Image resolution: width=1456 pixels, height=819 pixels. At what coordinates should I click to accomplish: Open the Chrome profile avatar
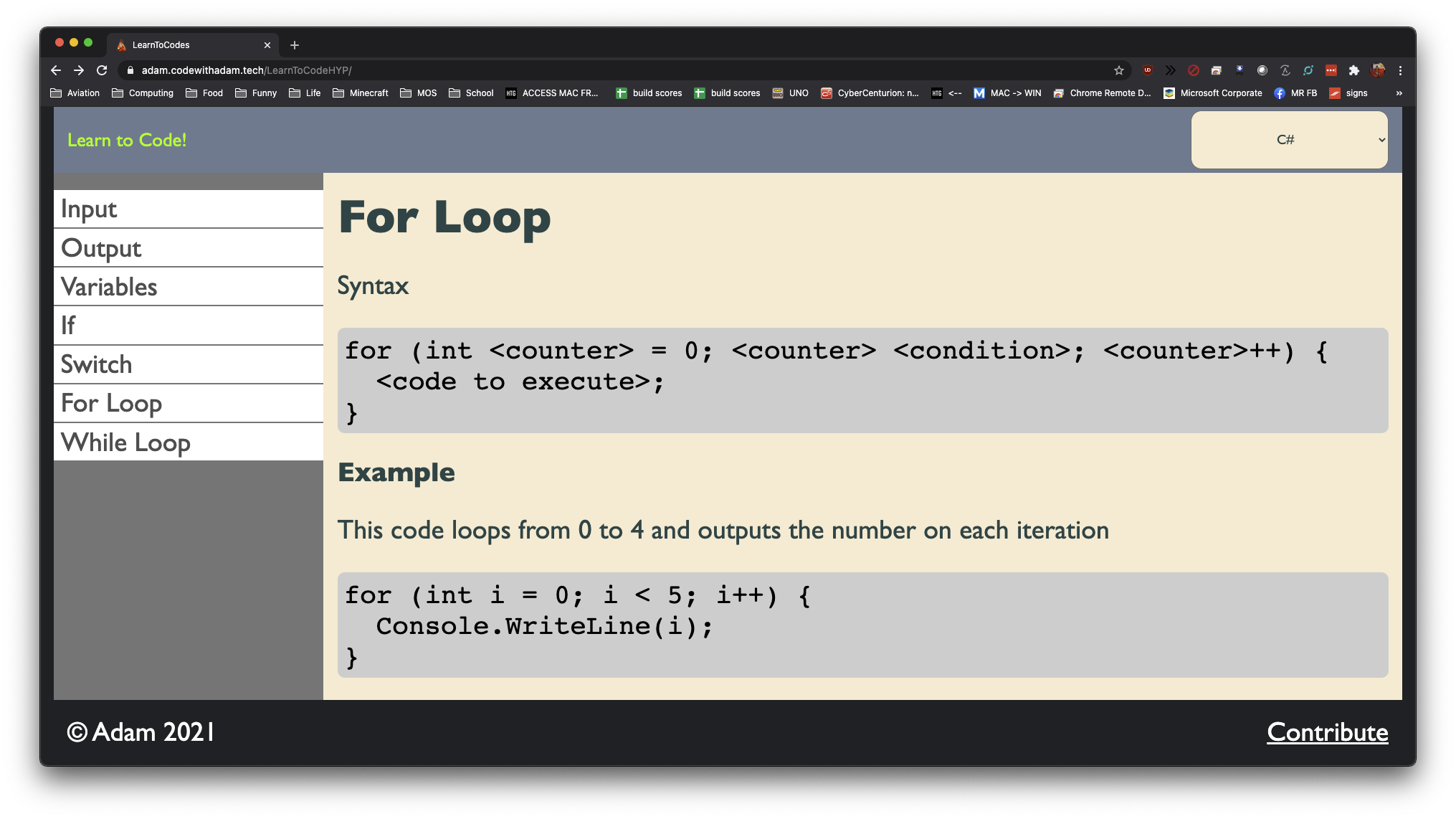point(1377,70)
